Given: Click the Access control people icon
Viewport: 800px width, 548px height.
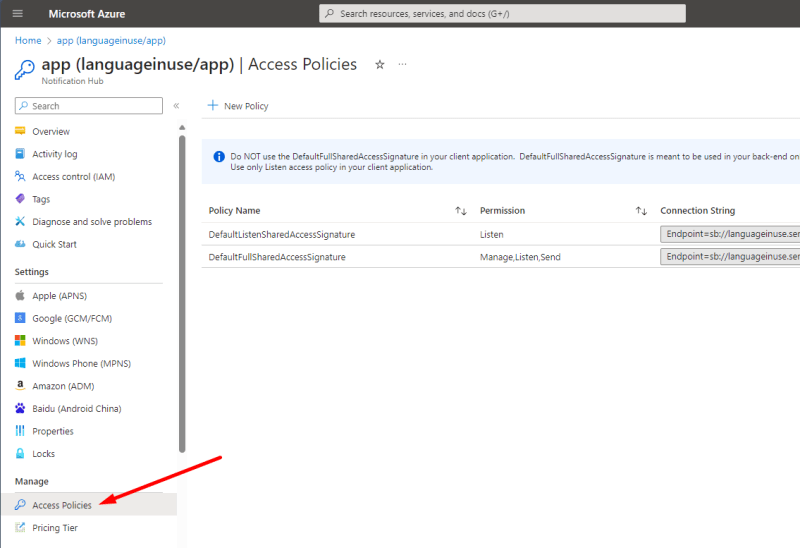Looking at the screenshot, I should 20,176.
